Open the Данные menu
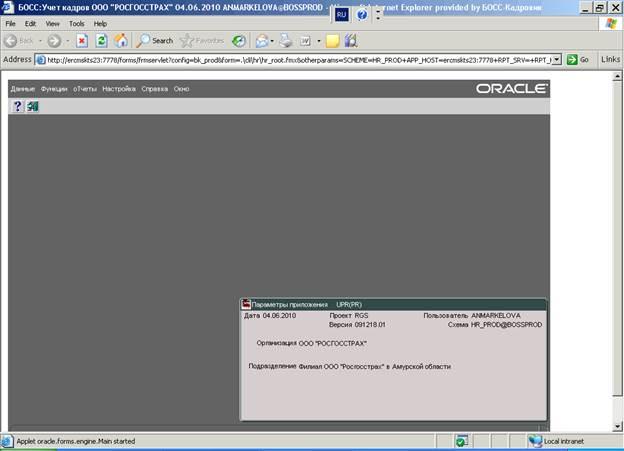Image resolution: width=624 pixels, height=451 pixels. (22, 89)
